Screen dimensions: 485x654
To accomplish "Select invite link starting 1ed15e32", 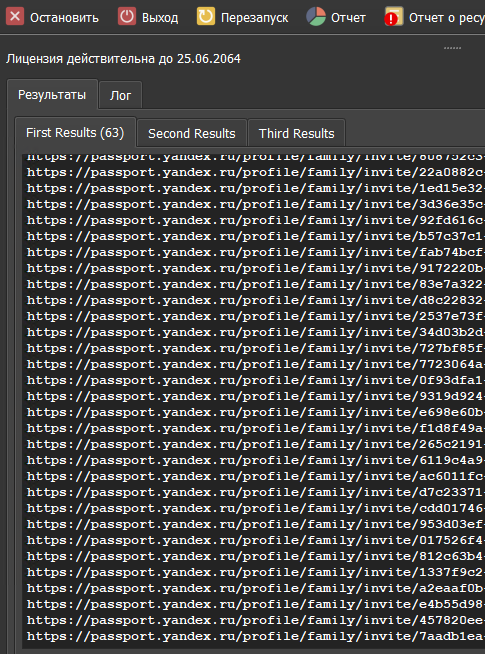I will (256, 188).
